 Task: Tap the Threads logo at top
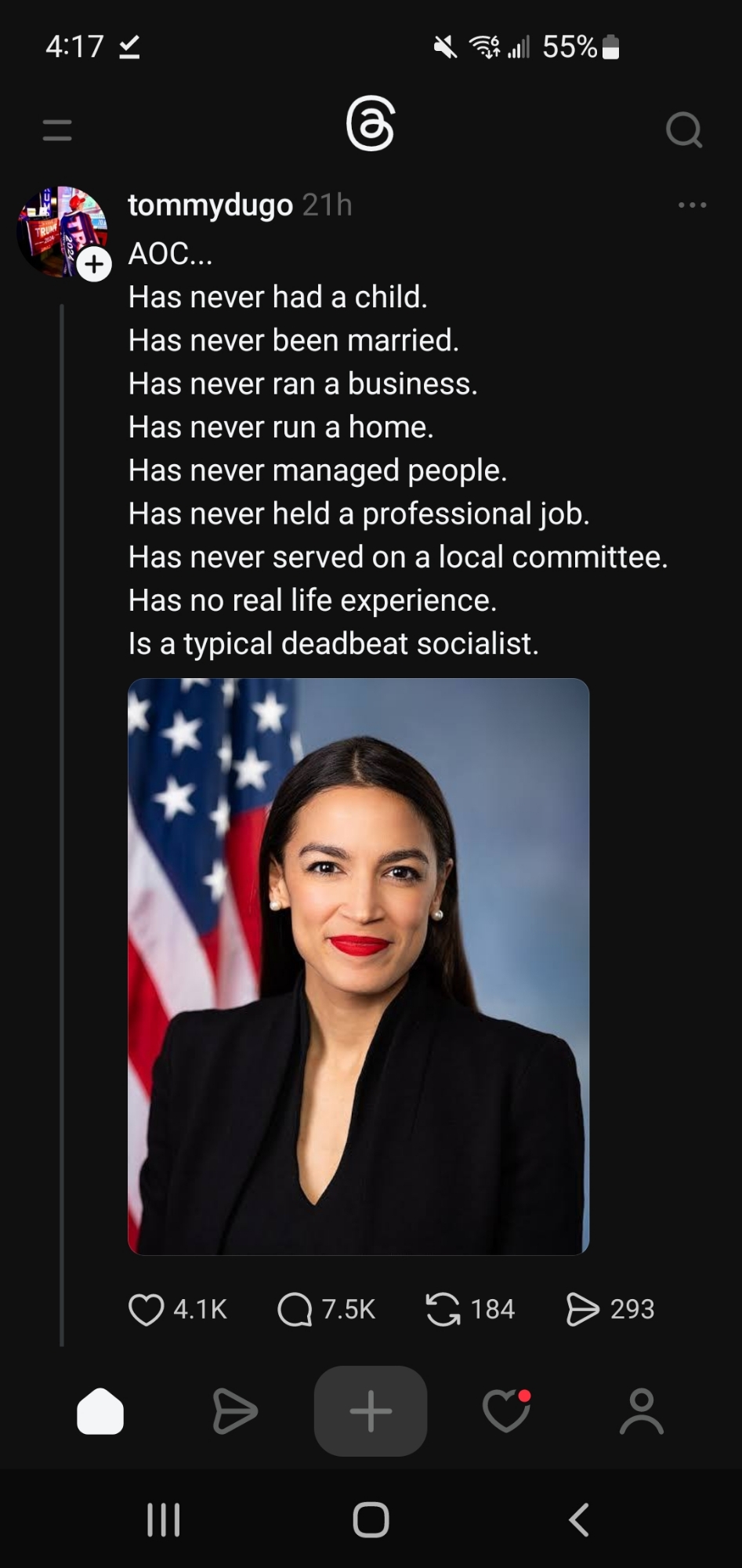pyautogui.click(x=371, y=125)
